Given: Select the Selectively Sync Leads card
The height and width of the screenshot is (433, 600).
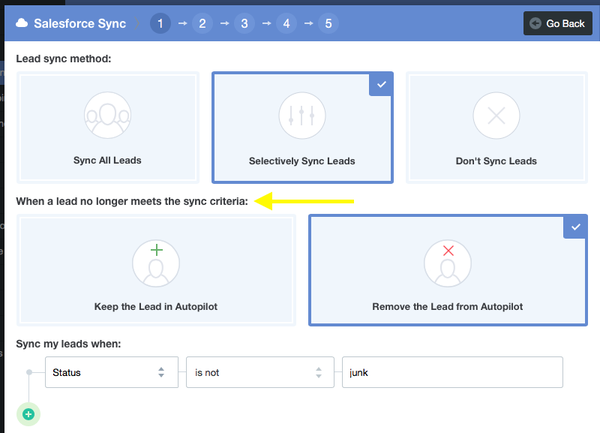Looking at the screenshot, I should coord(302,127).
